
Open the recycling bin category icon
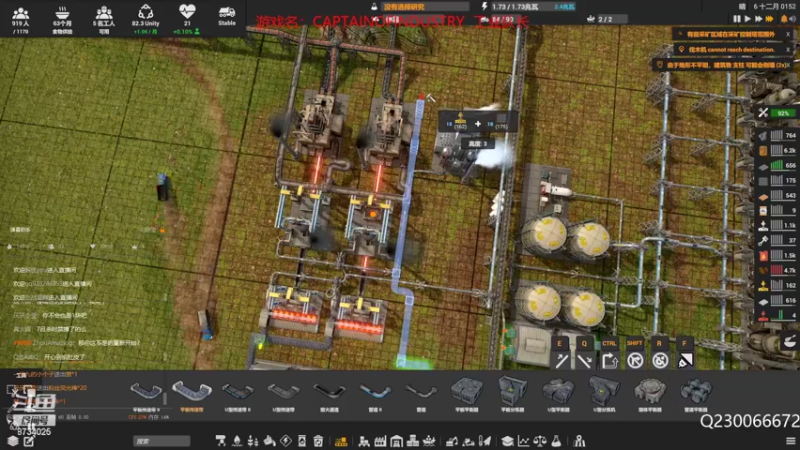(318, 441)
